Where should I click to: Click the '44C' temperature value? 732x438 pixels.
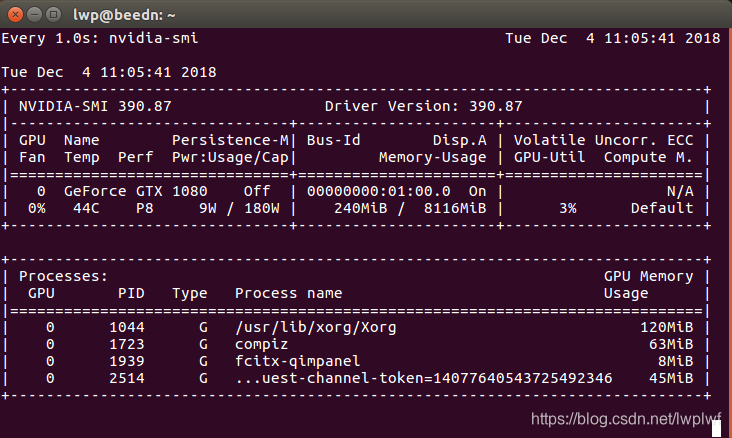(x=86, y=208)
